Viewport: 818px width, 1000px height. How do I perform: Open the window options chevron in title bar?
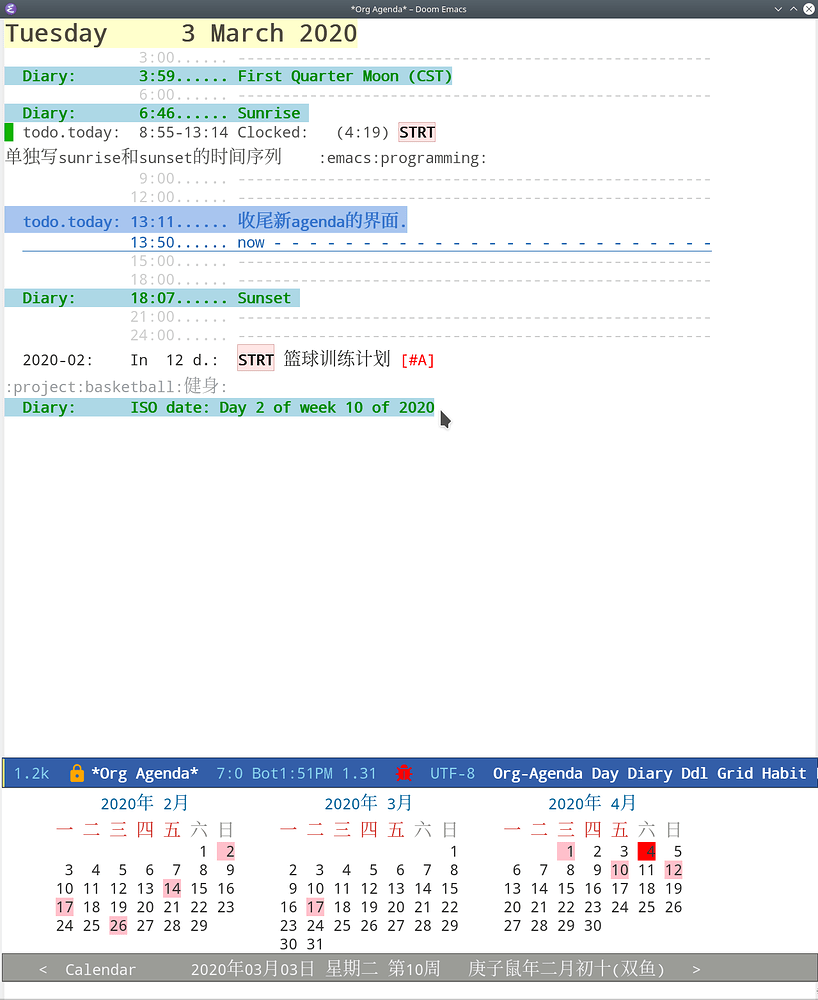click(778, 9)
